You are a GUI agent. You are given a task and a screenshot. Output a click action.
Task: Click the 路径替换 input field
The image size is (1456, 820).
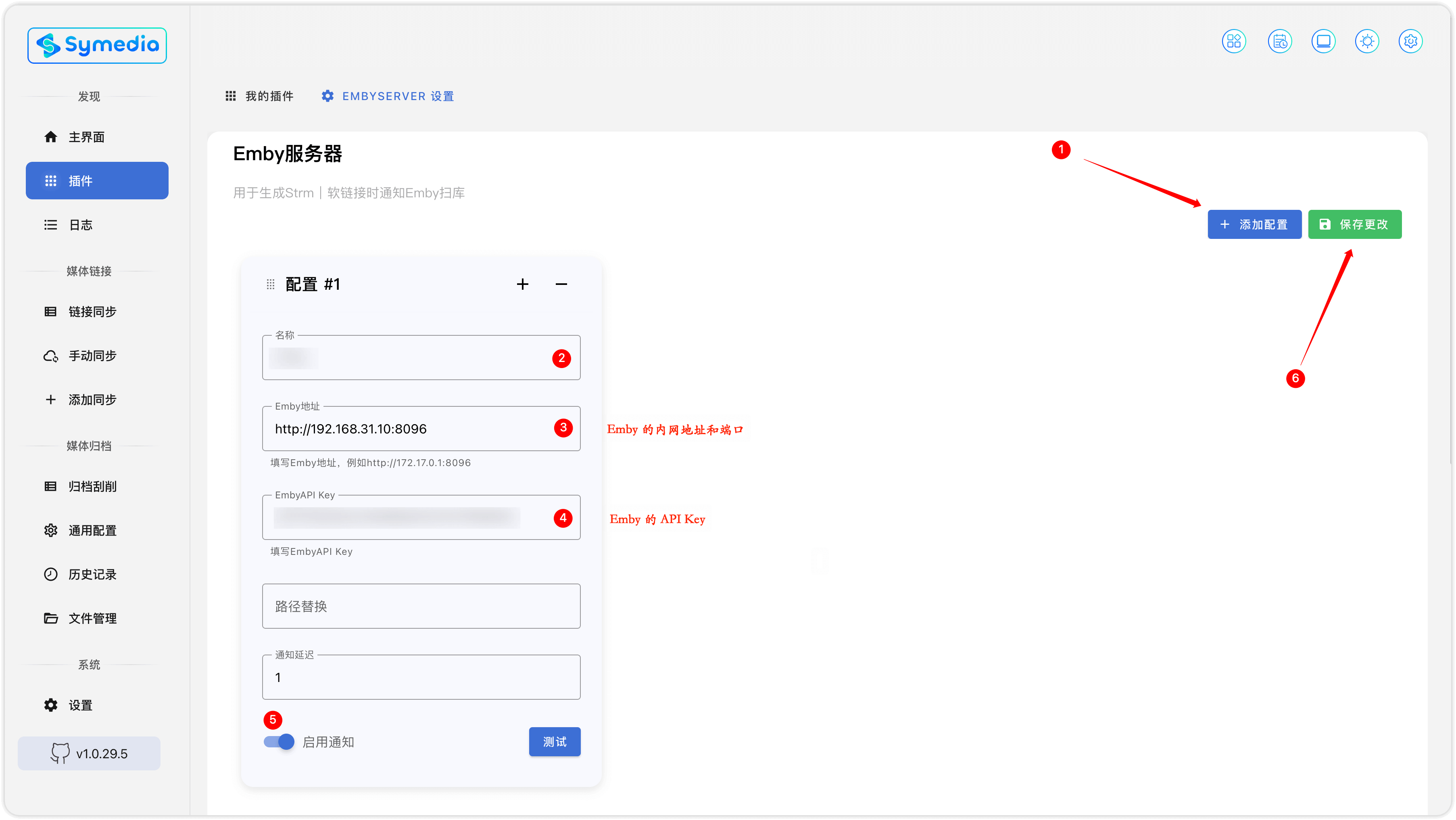coord(421,606)
